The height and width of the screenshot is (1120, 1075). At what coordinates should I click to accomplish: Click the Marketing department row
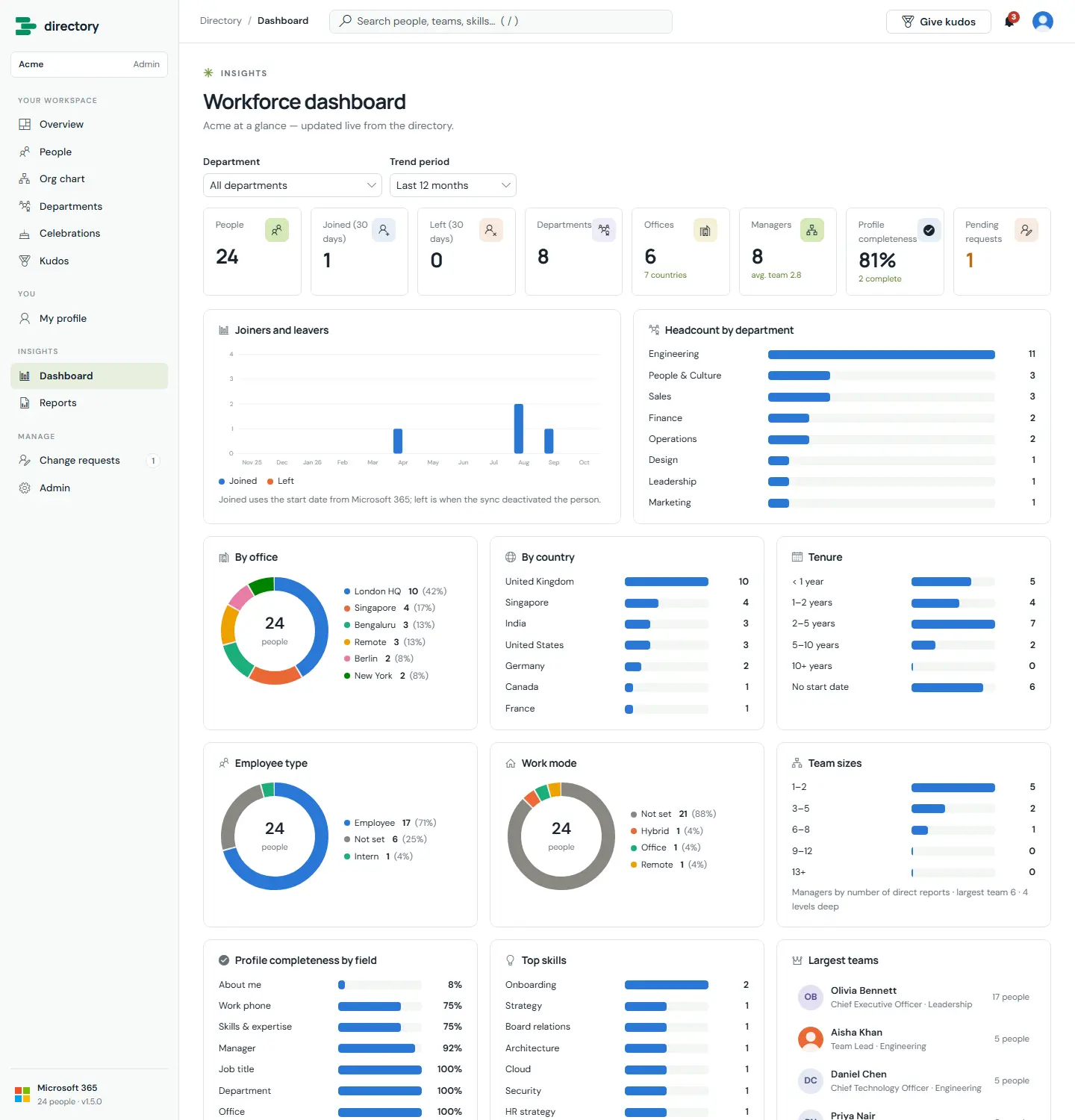click(842, 503)
